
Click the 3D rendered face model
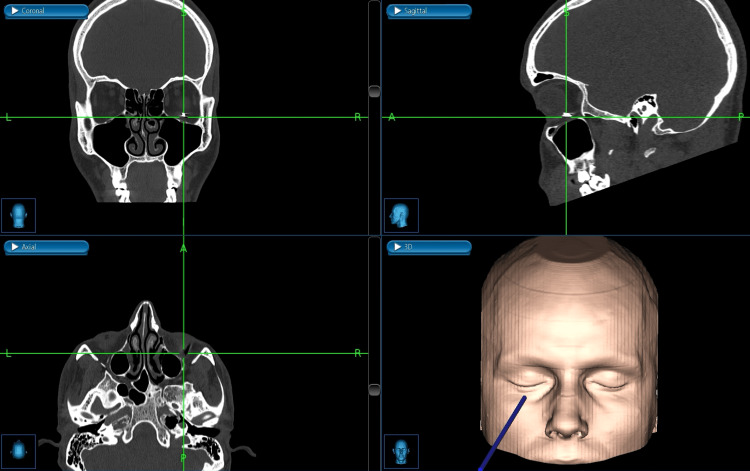[x=569, y=351]
